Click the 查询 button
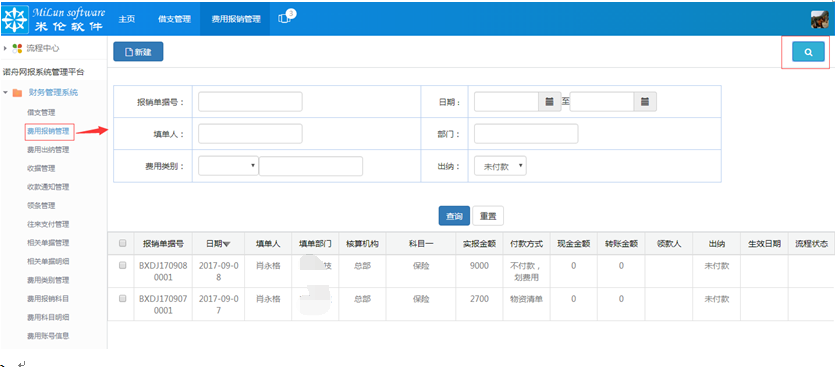The image size is (835, 367). point(454,216)
